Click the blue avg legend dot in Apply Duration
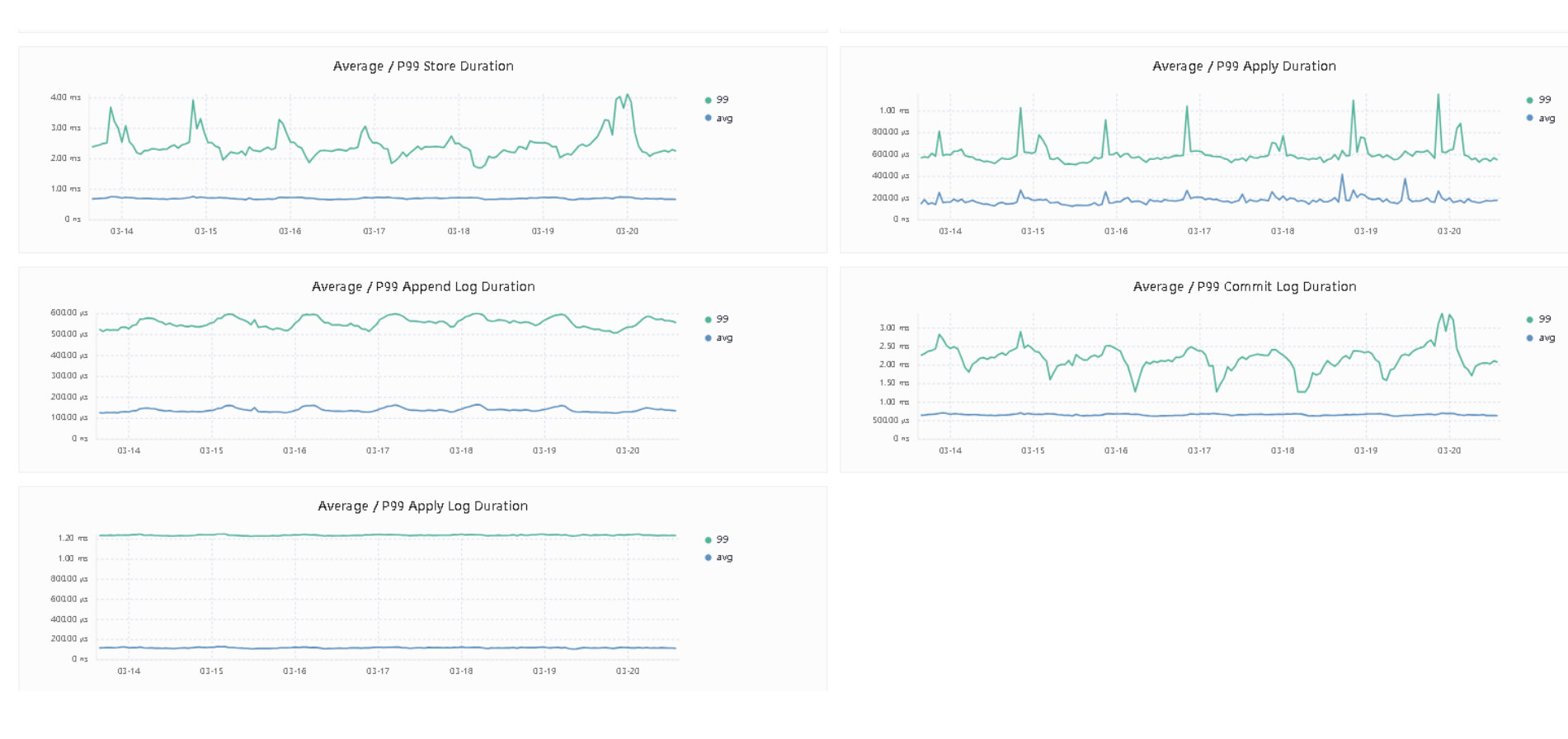1568x739 pixels. [x=1529, y=118]
